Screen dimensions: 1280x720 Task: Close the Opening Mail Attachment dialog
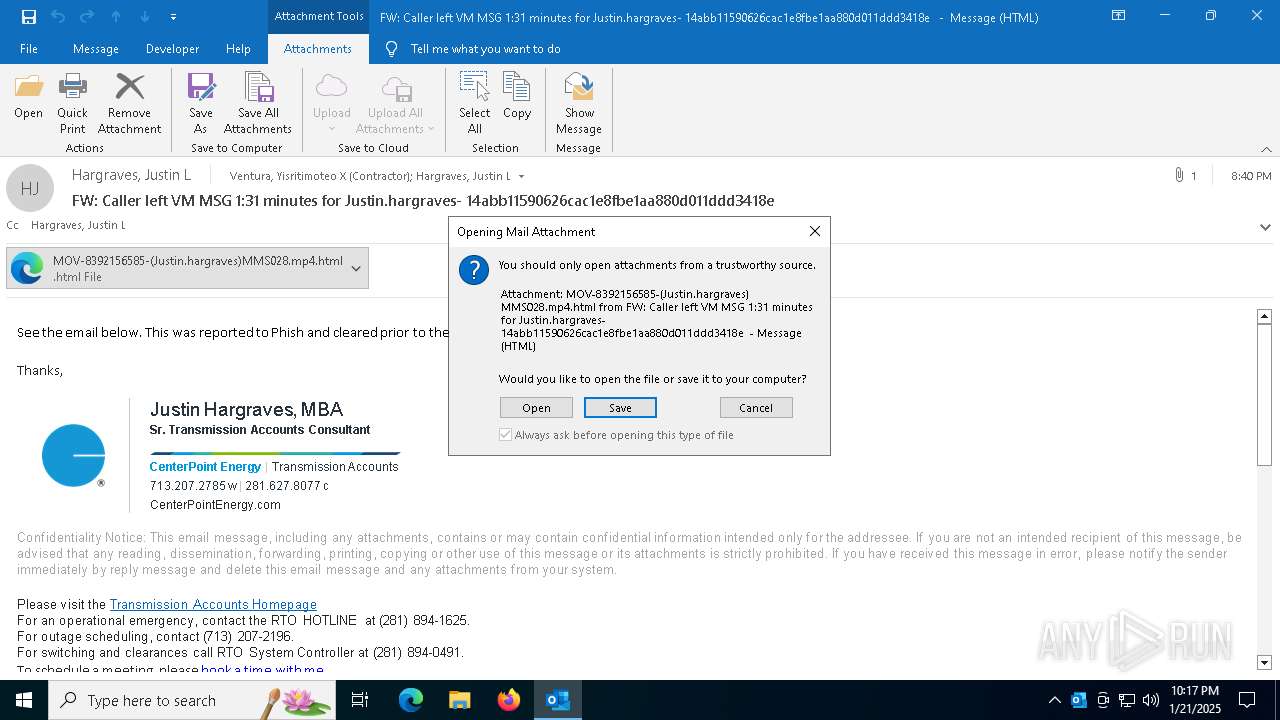pyautogui.click(x=815, y=231)
